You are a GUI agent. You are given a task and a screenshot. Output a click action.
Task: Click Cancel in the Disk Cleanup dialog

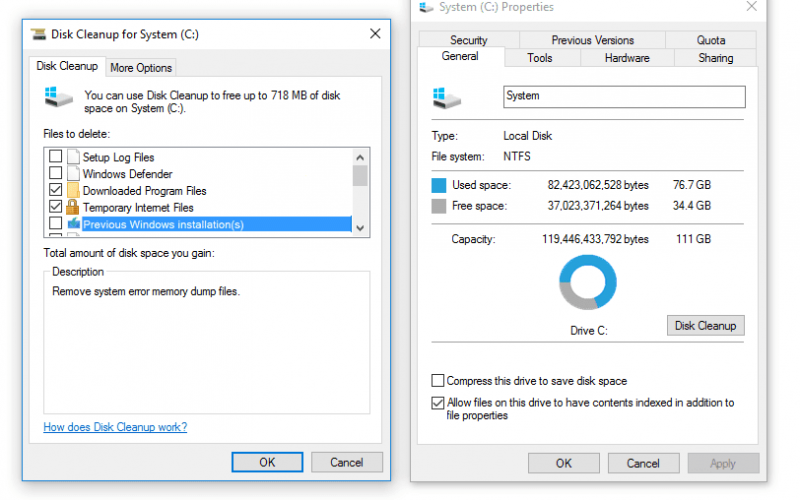coord(347,462)
